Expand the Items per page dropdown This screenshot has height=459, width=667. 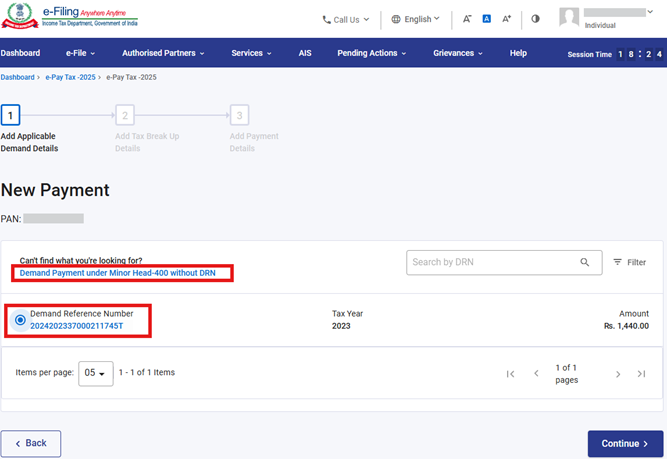click(x=95, y=373)
